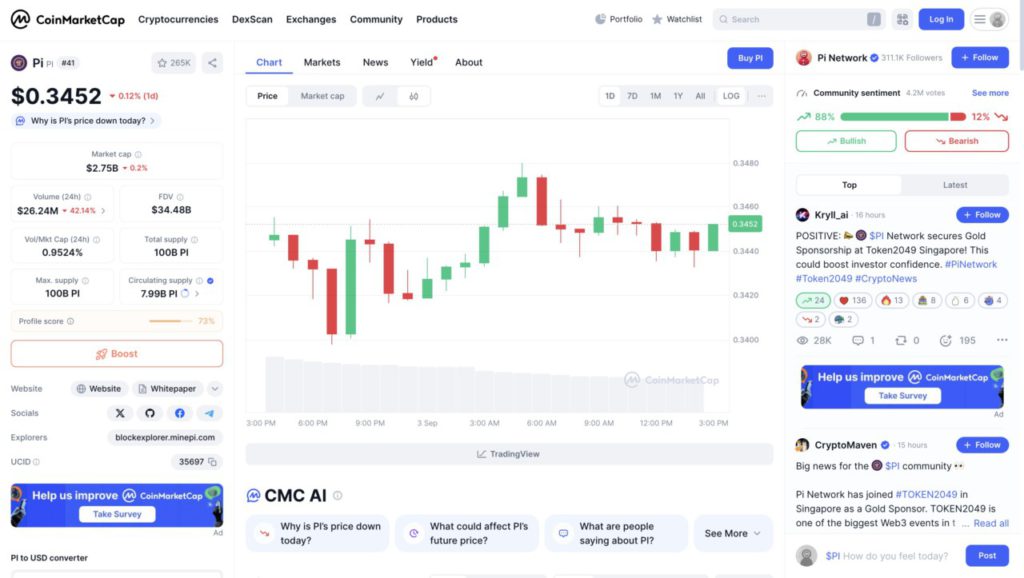Open the Whitepaper link

click(167, 389)
